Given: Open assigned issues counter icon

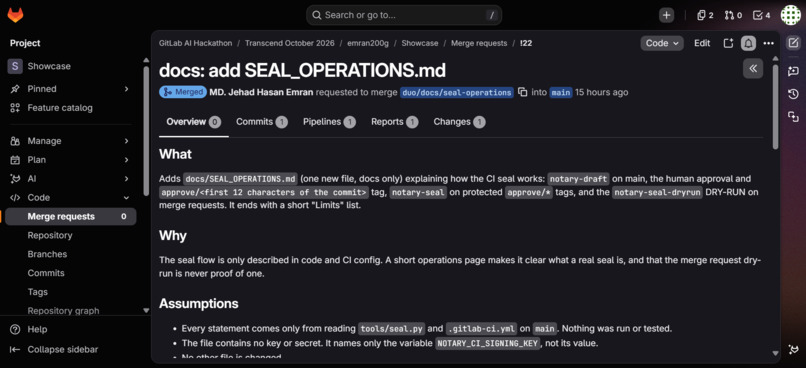Looking at the screenshot, I should 705,15.
